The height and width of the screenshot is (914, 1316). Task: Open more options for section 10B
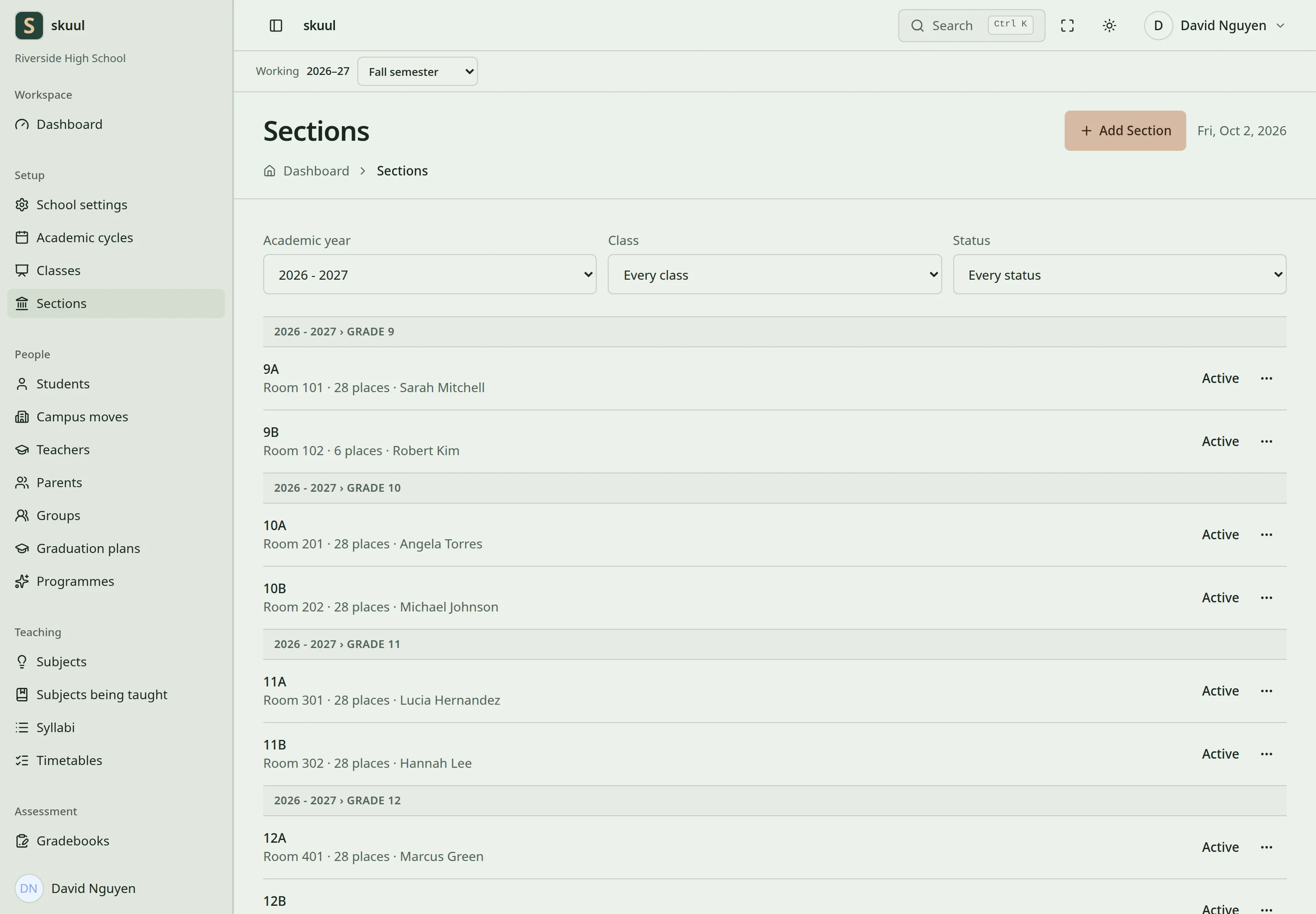click(x=1266, y=598)
